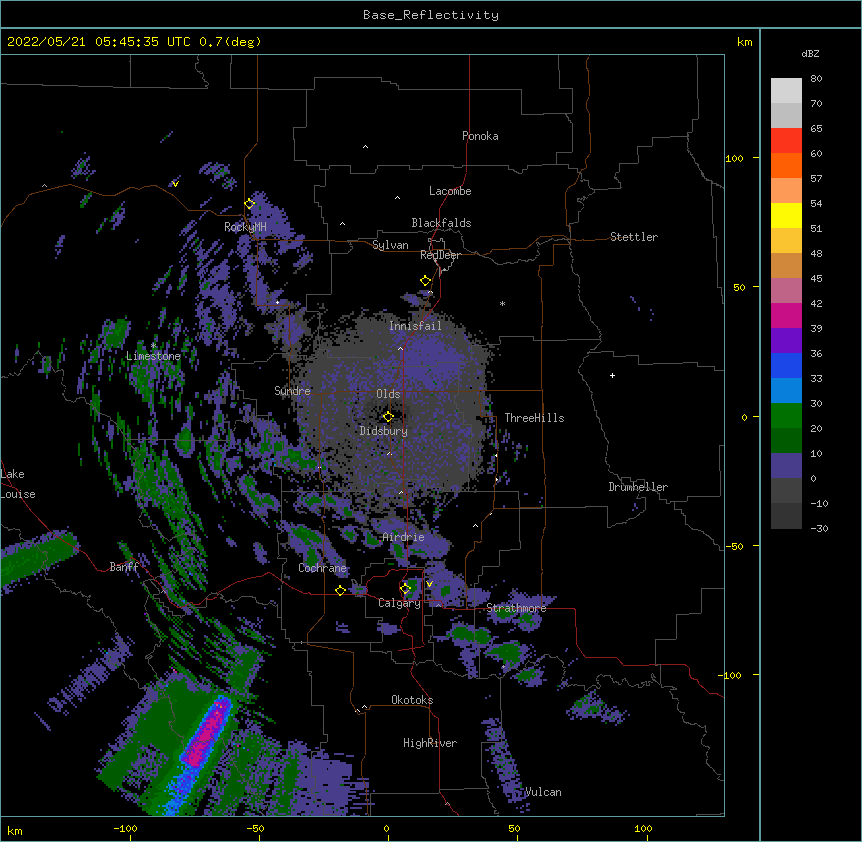Select the Airdrie label
The image size is (862, 842).
pyautogui.click(x=403, y=537)
